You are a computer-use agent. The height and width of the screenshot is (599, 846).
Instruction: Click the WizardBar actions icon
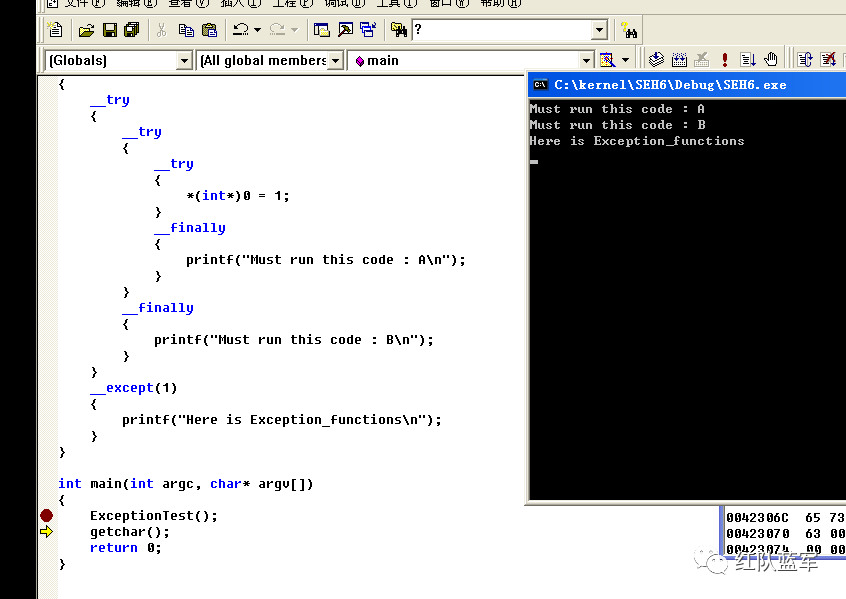pos(608,60)
